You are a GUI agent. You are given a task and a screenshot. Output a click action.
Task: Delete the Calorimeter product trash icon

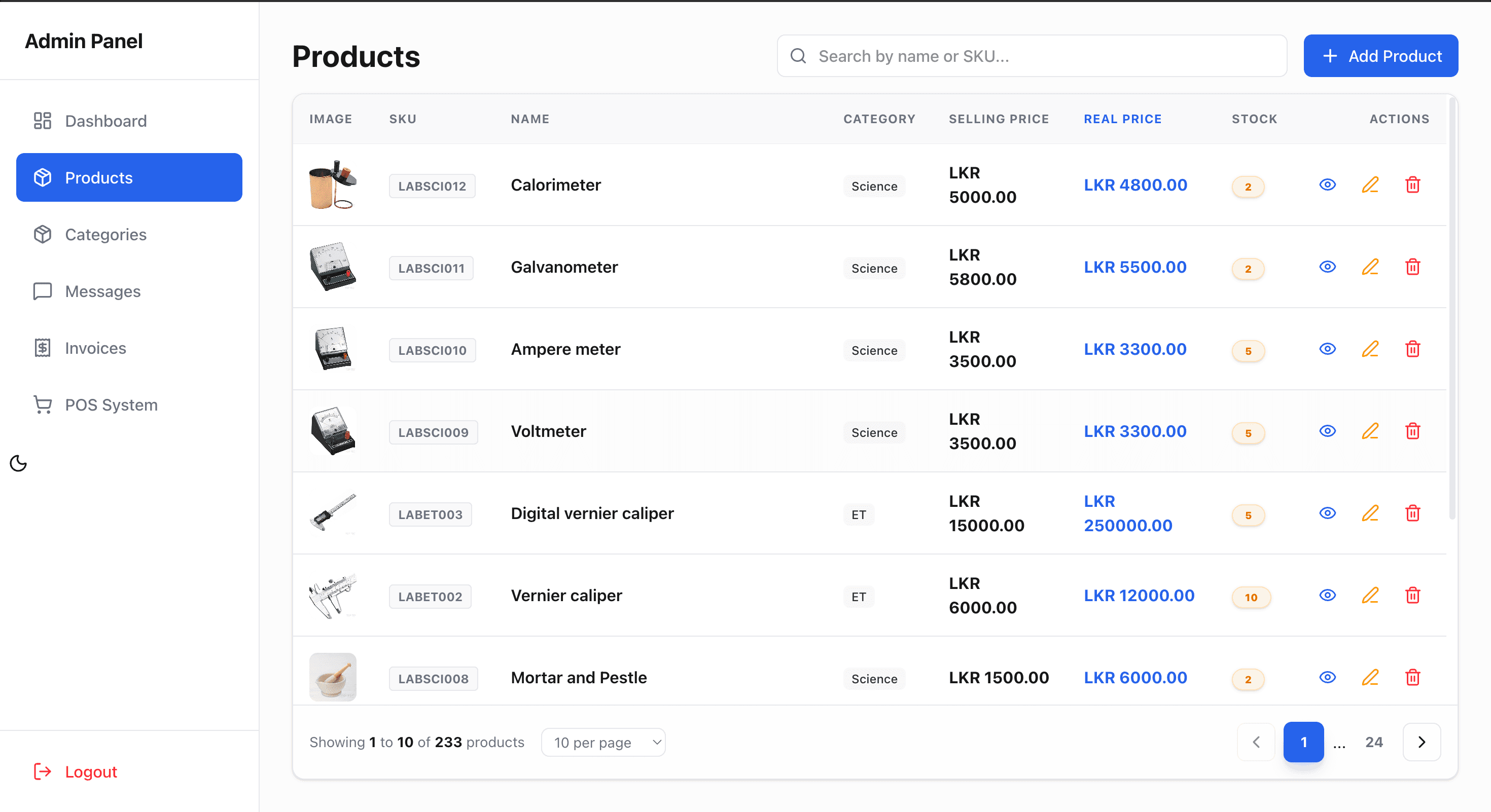click(1413, 184)
